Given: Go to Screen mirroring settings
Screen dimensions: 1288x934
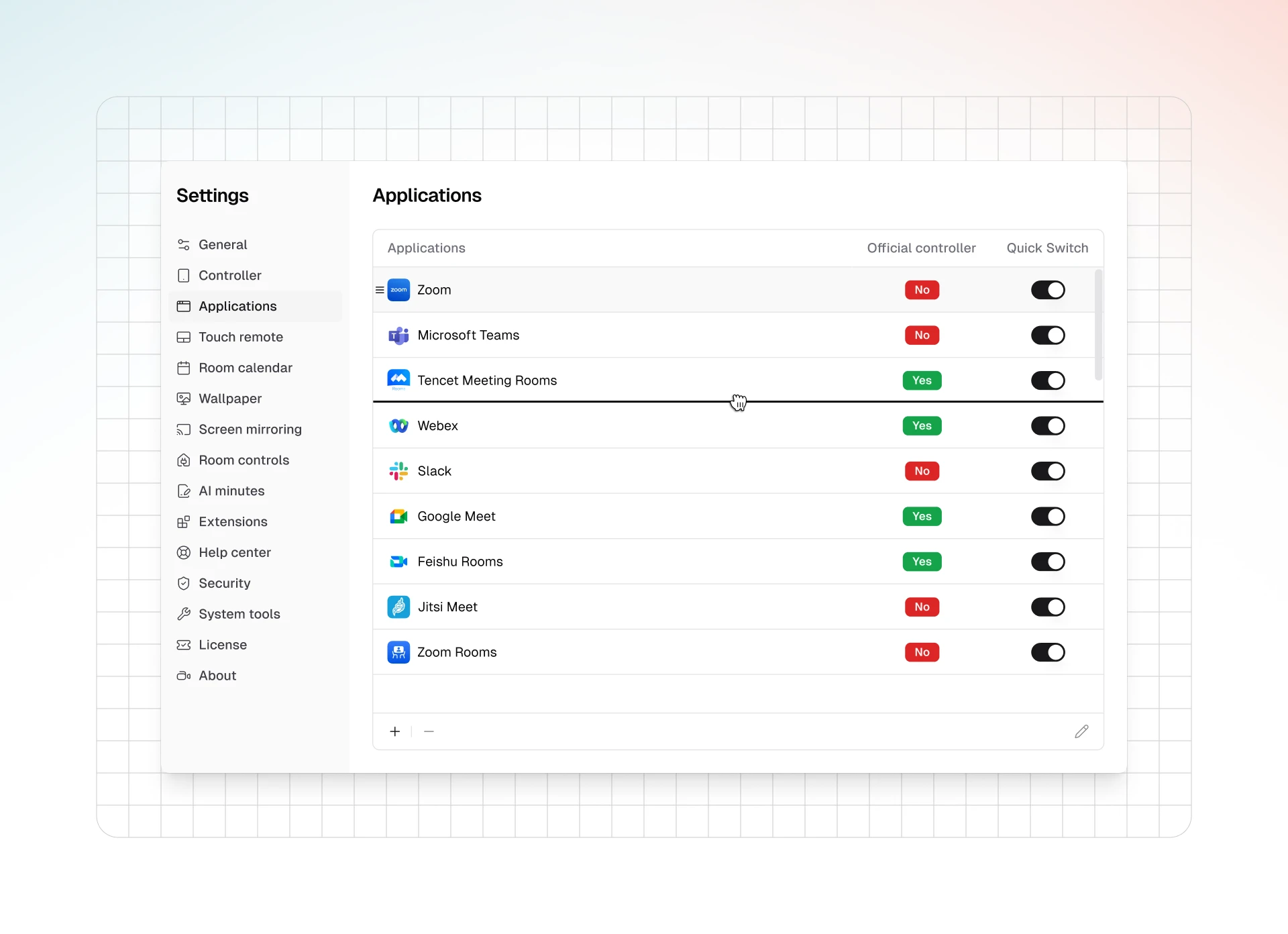Looking at the screenshot, I should click(250, 429).
